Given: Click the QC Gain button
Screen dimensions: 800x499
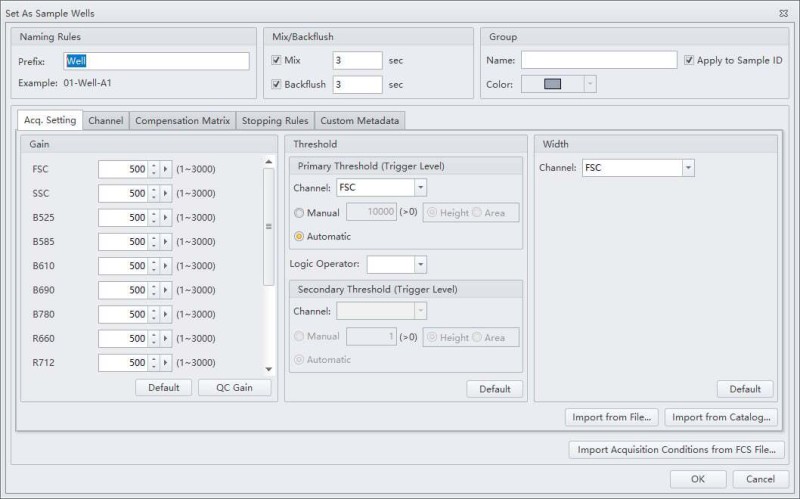Looking at the screenshot, I should [234, 388].
